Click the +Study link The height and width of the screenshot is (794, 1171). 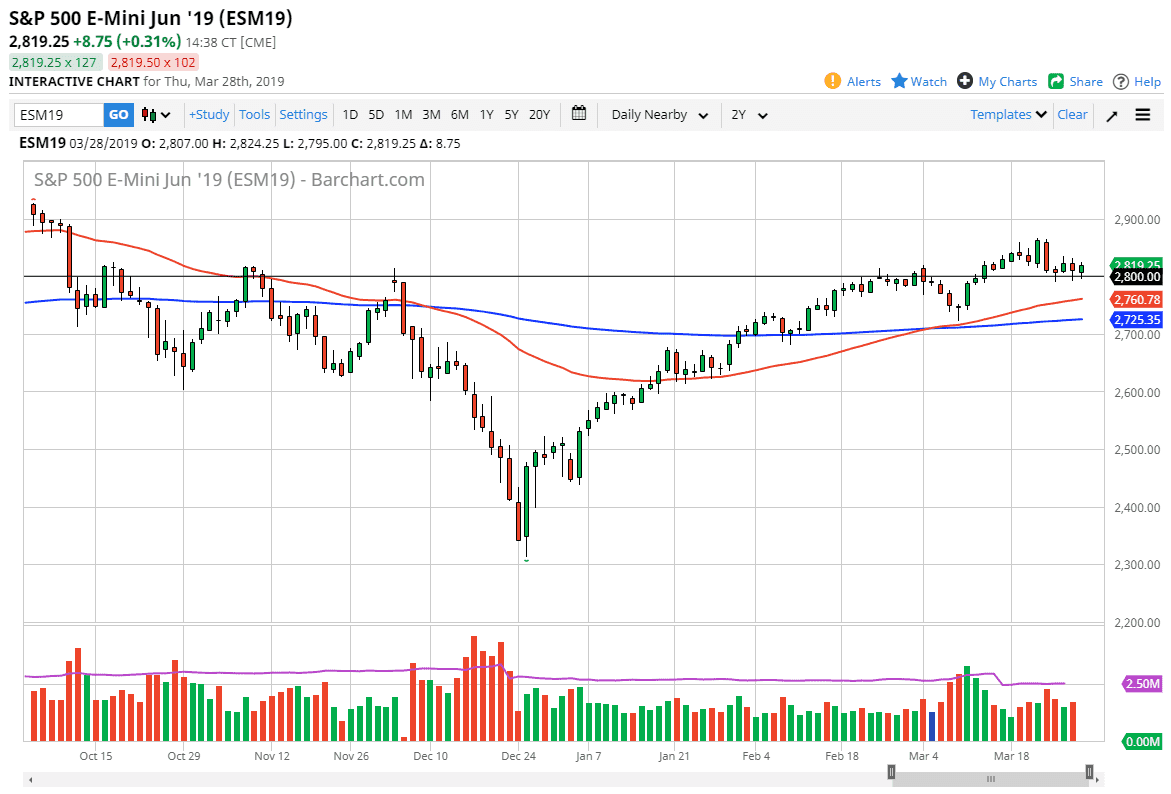click(208, 114)
